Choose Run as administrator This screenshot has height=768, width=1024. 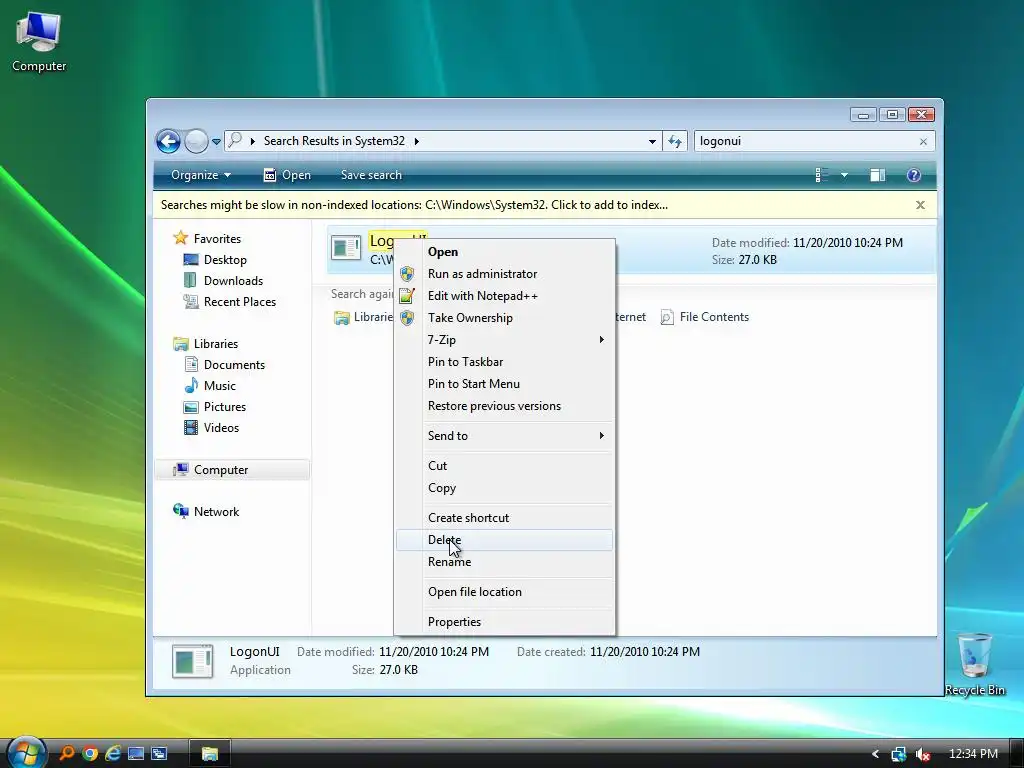coord(504,274)
